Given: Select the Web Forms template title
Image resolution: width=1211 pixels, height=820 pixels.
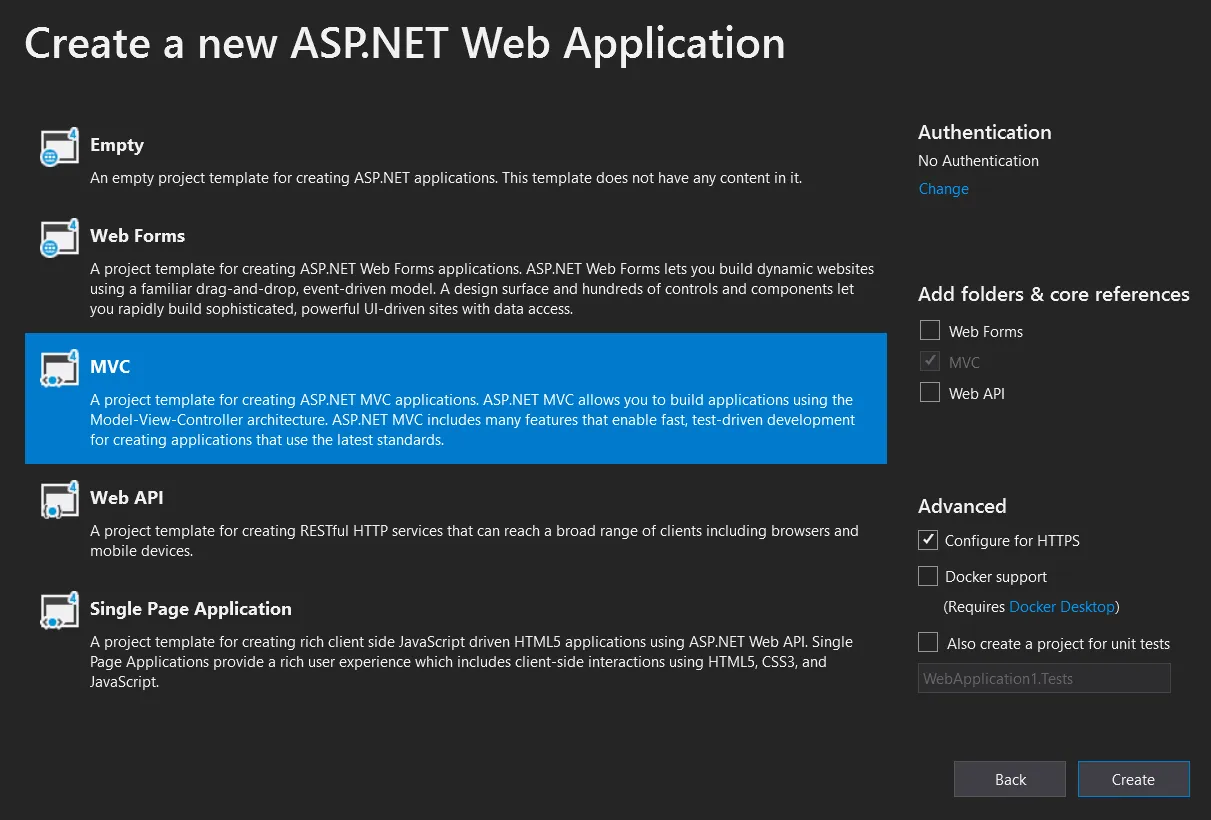Looking at the screenshot, I should tap(137, 236).
